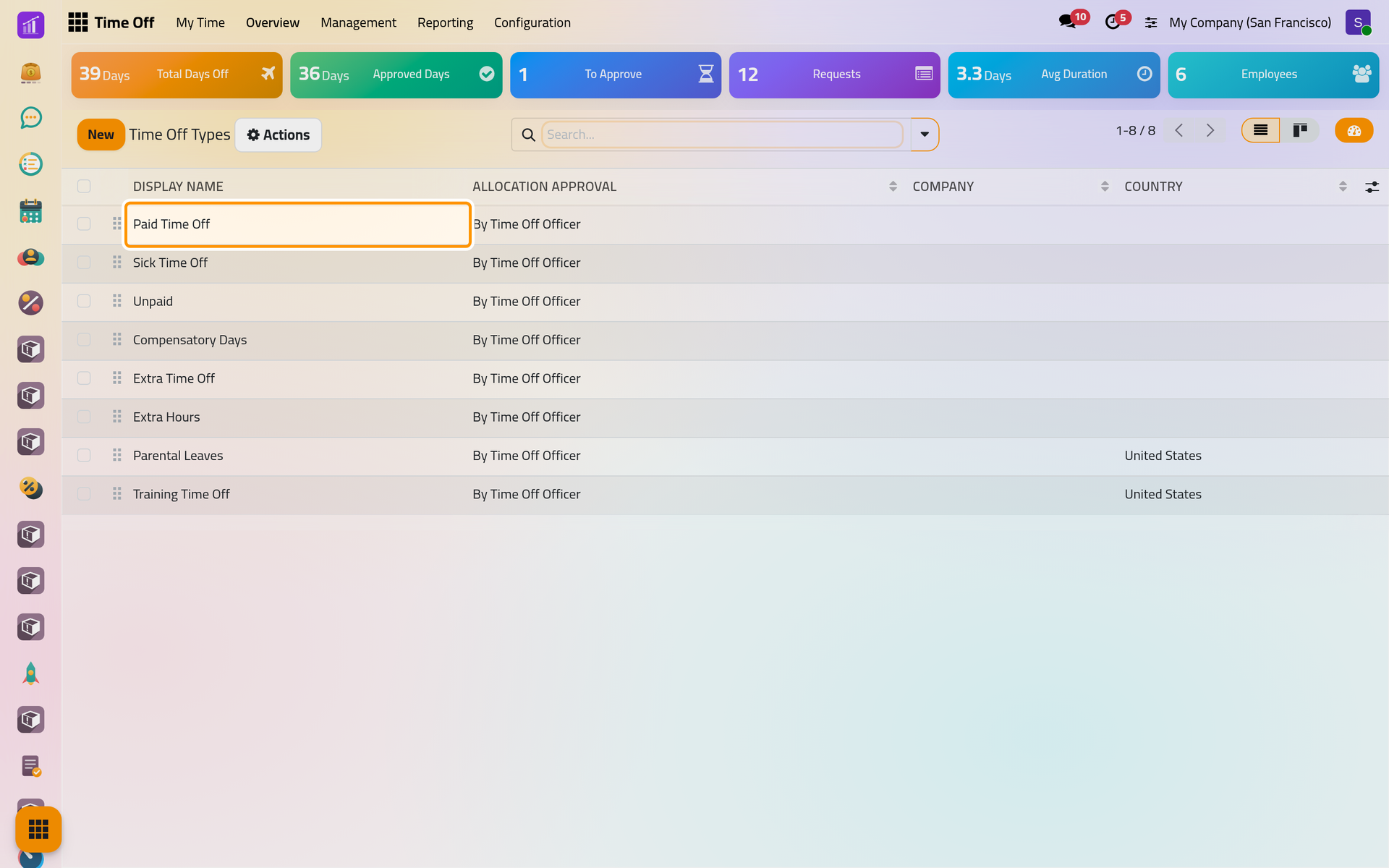Tick the Unpaid row checkbox
Viewport: 1389px width, 868px height.
click(x=84, y=301)
